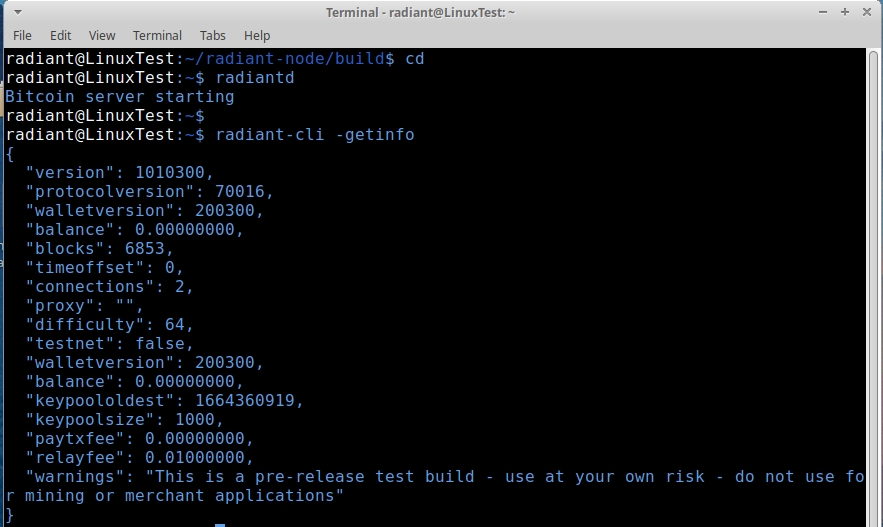
Task: Click the window title 'Terminal - radiant@LinuxTest'
Action: 420,12
